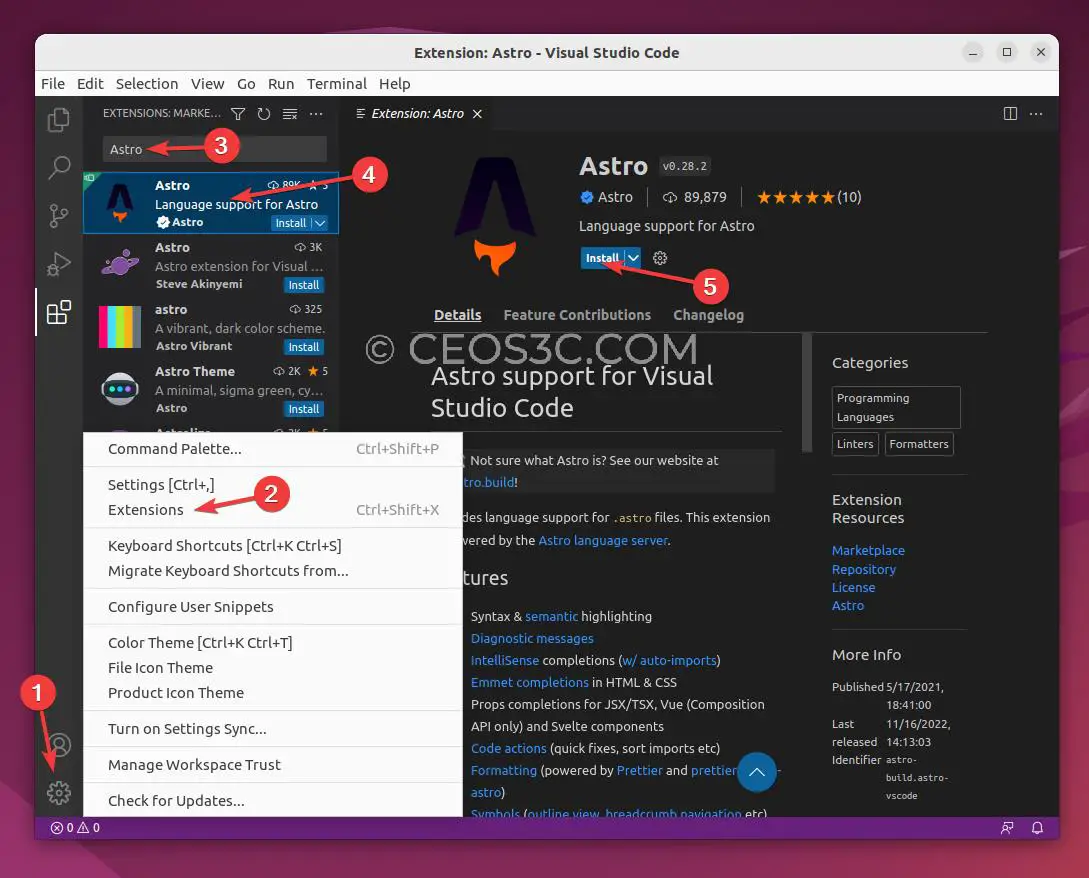Choose Extensions in the gear menu

pos(273,510)
